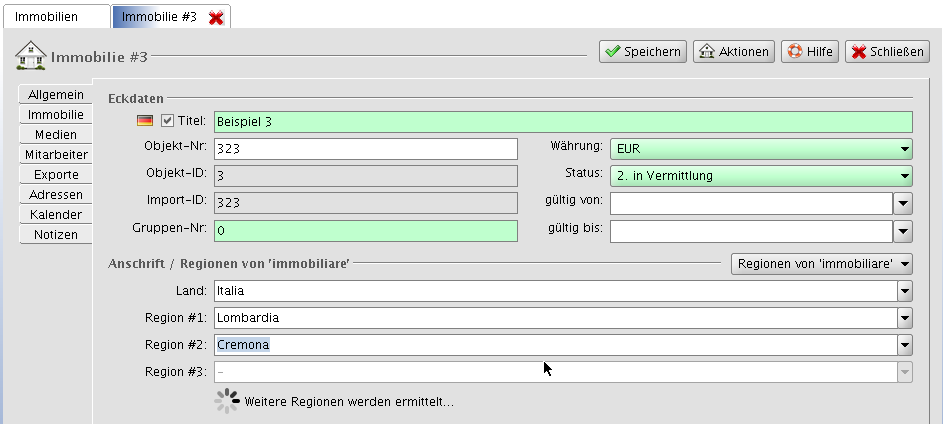Open the gültig bis date picker arrow
Viewport: 943px width, 424px height.
coord(902,232)
